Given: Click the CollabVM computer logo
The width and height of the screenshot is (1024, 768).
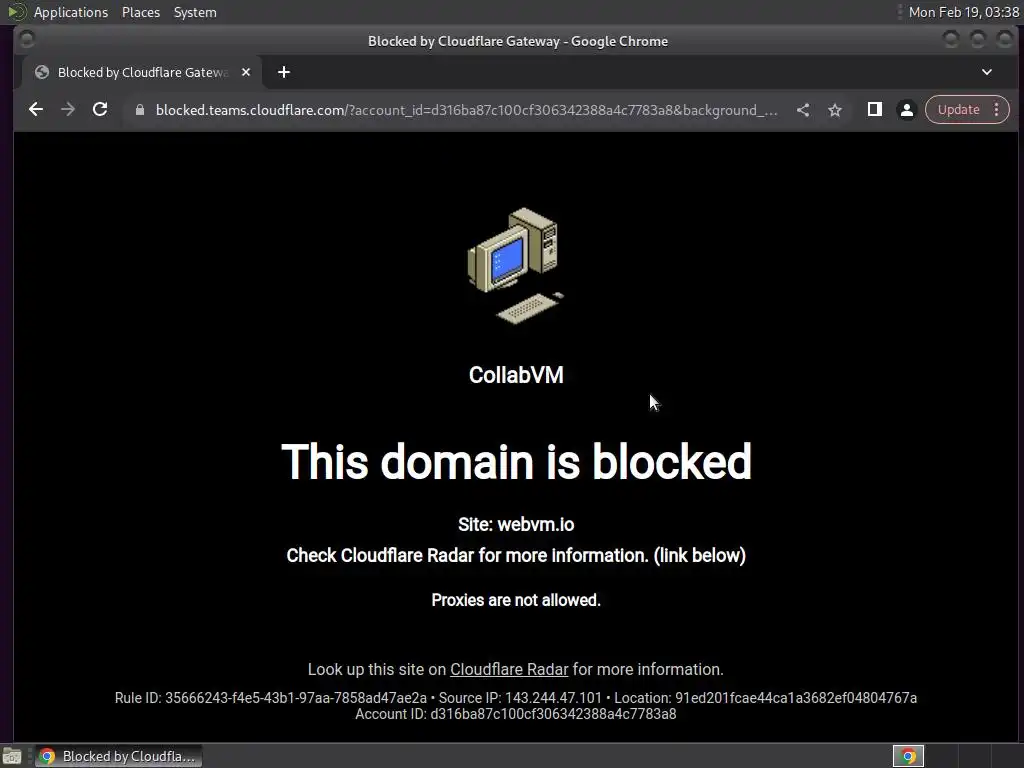Looking at the screenshot, I should coord(516,265).
